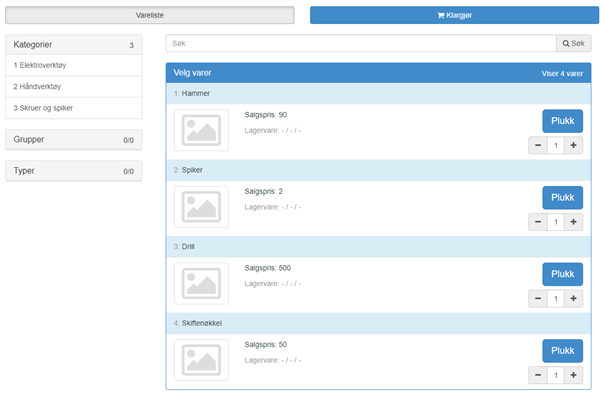
Task: Click the Søk search input field
Action: pyautogui.click(x=361, y=43)
